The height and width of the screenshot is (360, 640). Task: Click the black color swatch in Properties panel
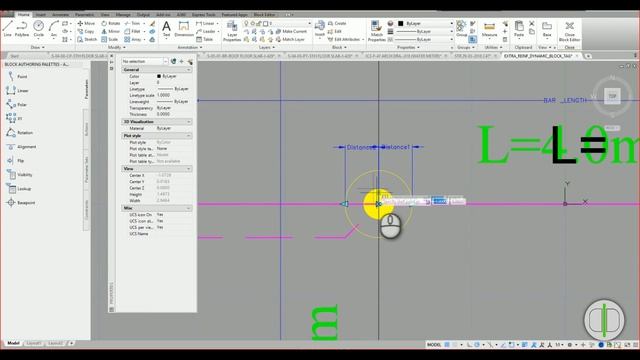[x=159, y=76]
